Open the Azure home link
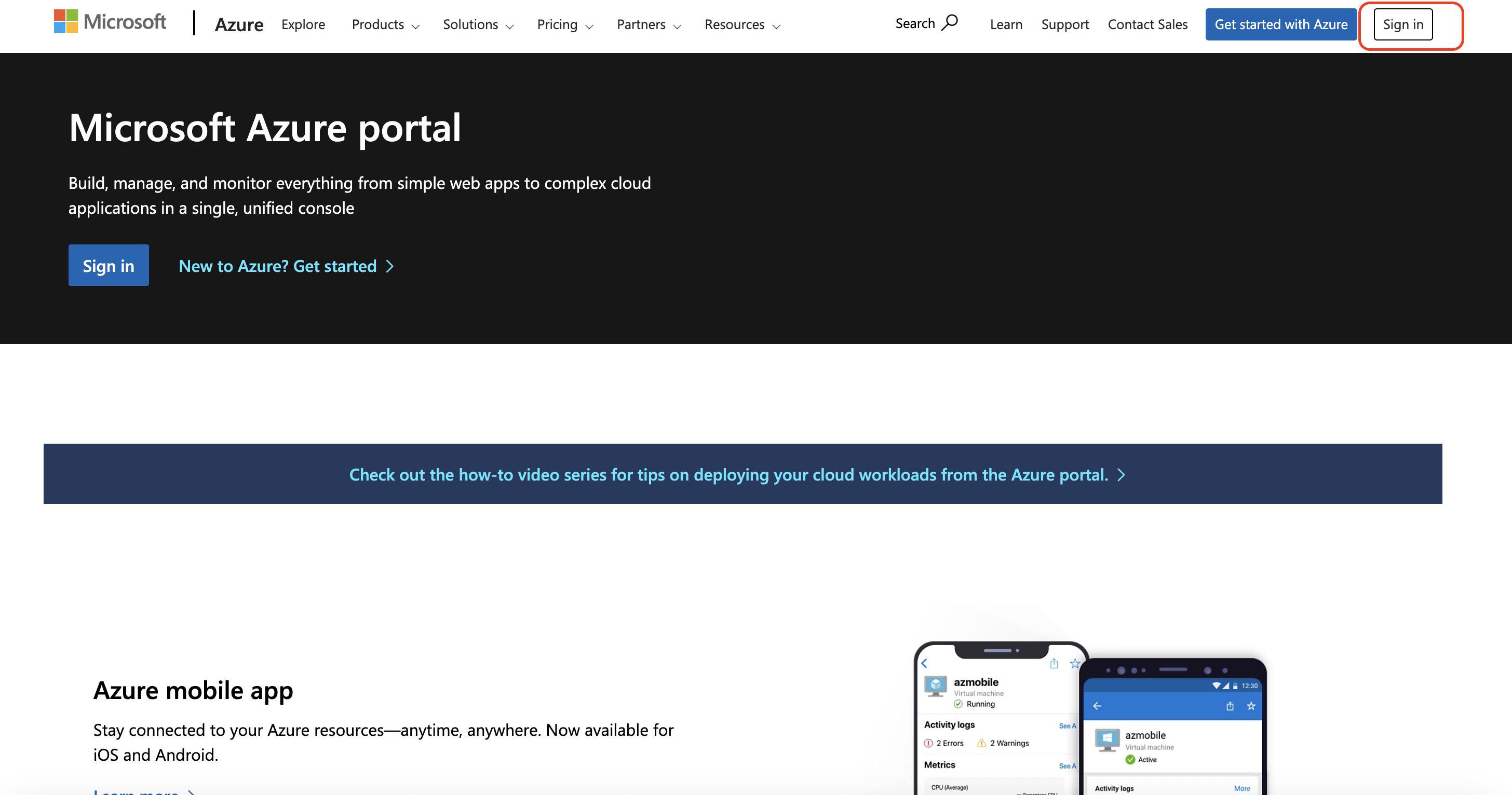The width and height of the screenshot is (1512, 795). (x=239, y=24)
